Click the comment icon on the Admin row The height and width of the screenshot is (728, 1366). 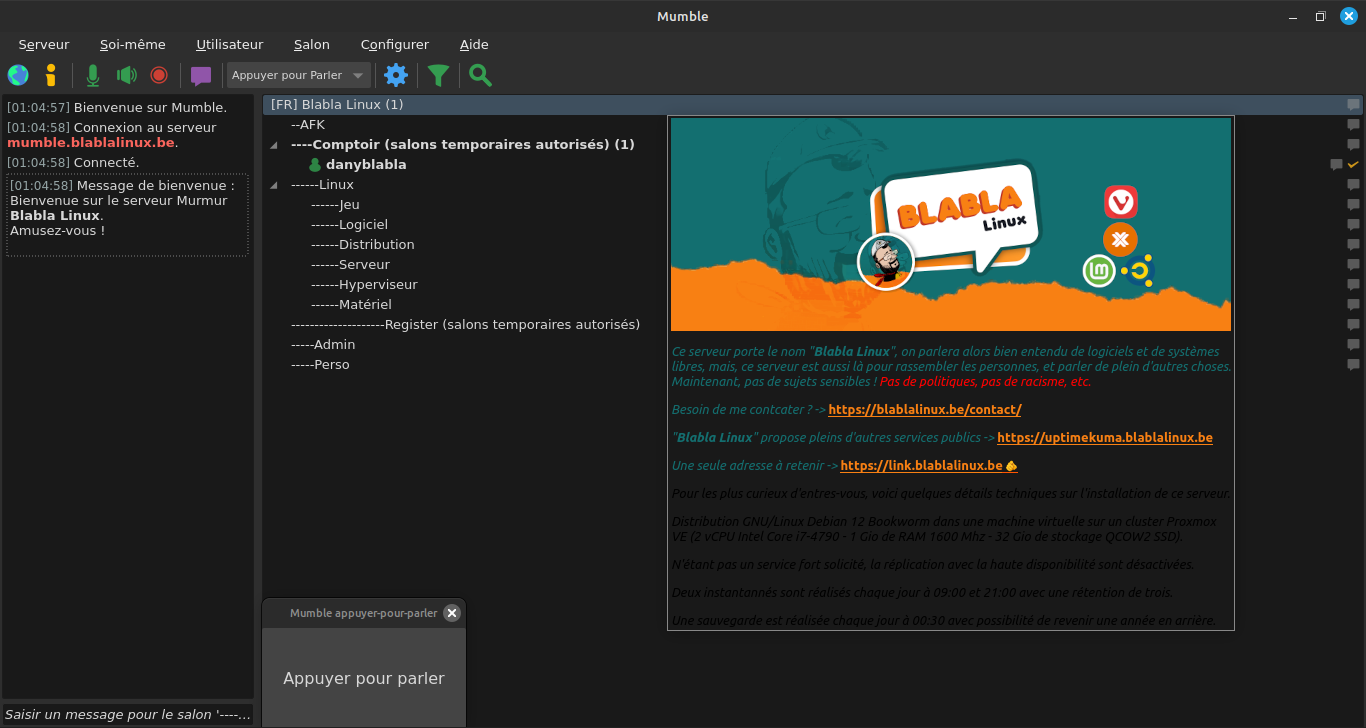tap(1353, 345)
